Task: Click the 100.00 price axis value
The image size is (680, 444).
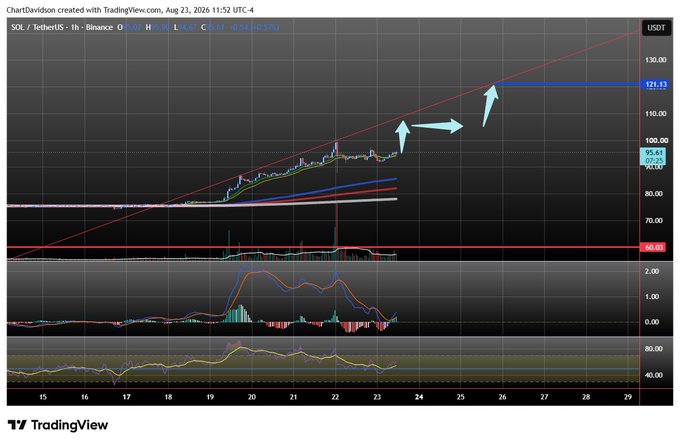Action: coord(656,140)
